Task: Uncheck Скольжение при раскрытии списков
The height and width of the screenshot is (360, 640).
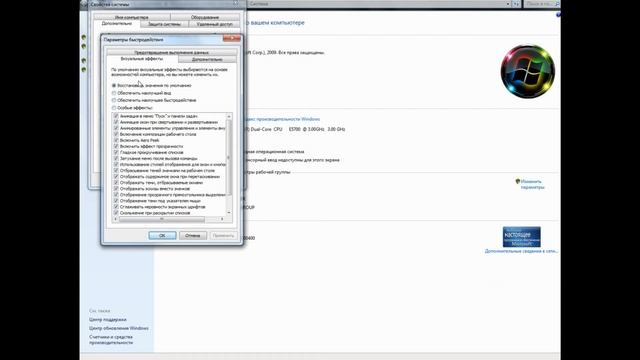Action: tap(116, 213)
